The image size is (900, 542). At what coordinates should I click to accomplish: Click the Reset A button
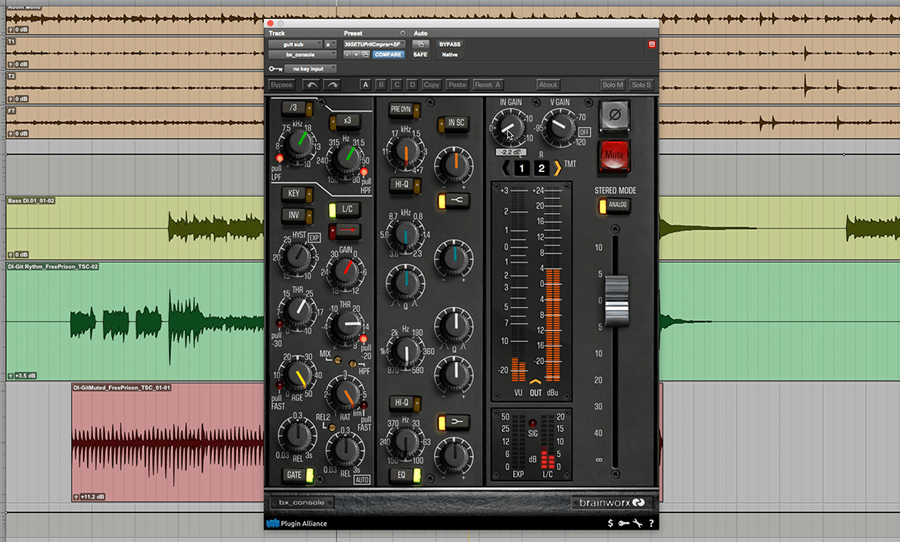tap(487, 85)
